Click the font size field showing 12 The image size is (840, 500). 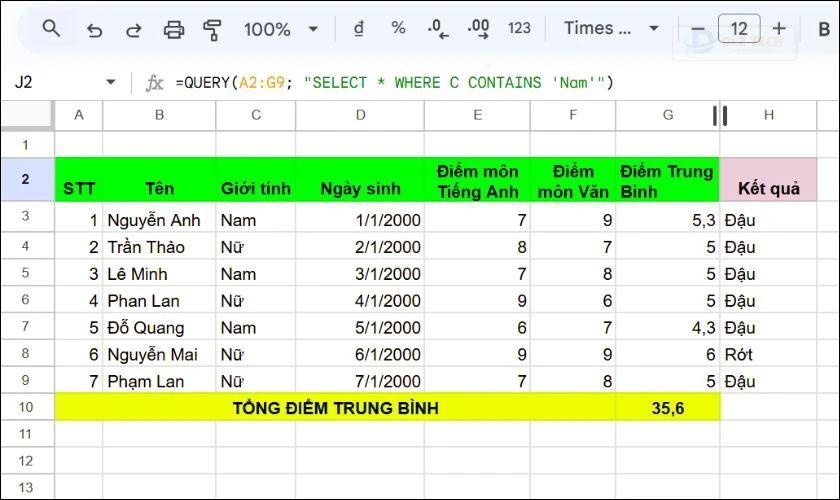pyautogui.click(x=739, y=28)
